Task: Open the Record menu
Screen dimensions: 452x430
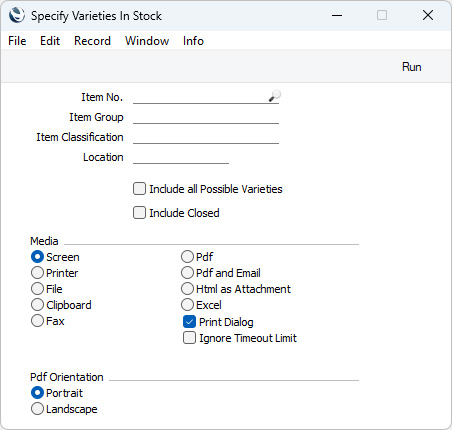Action: (x=92, y=41)
